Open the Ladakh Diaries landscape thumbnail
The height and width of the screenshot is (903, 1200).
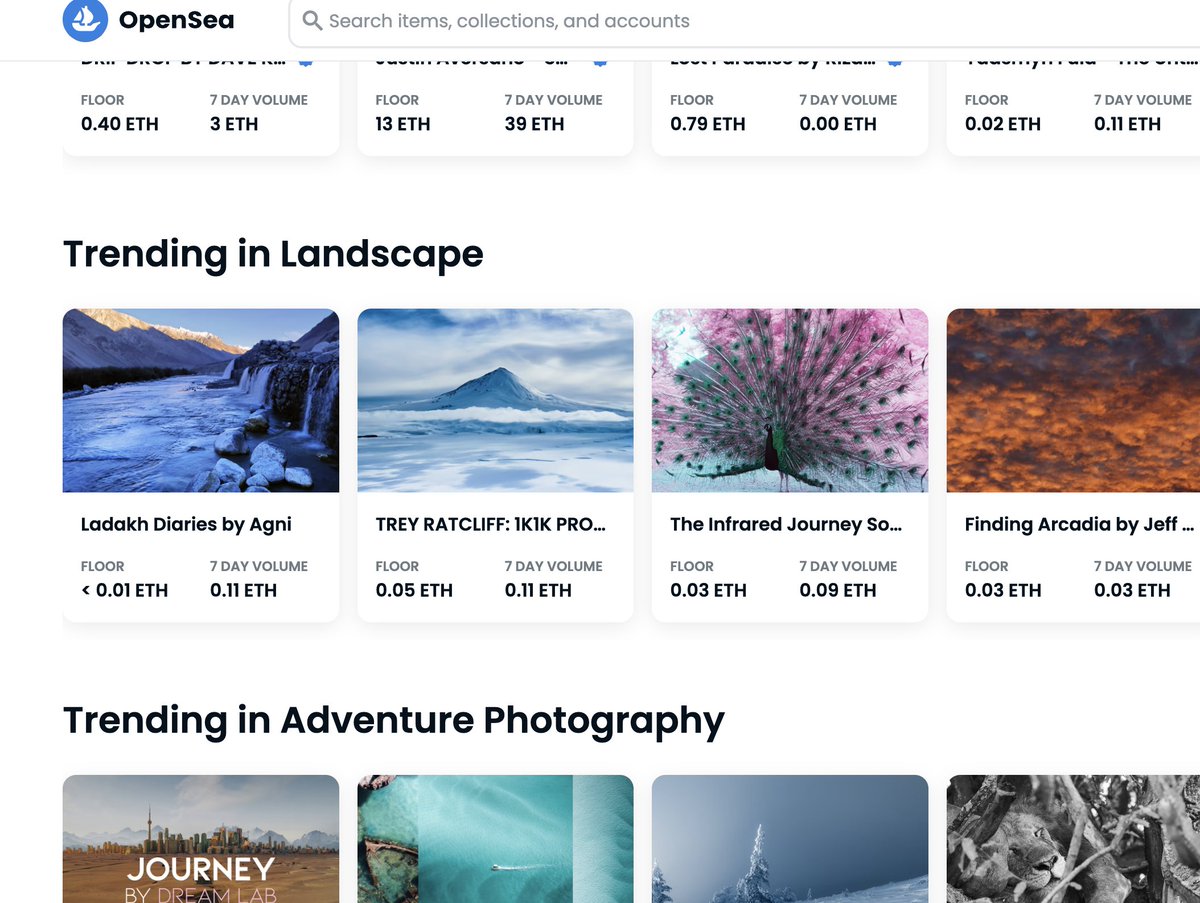pos(201,400)
